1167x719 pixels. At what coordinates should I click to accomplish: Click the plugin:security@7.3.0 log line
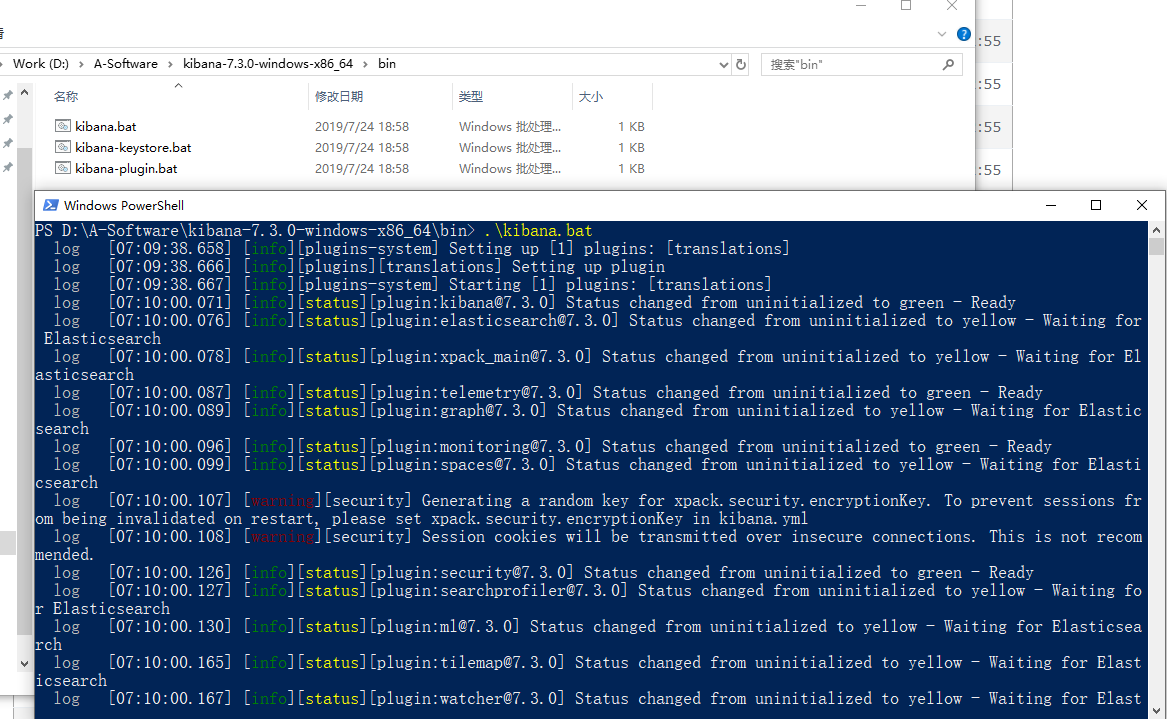point(543,572)
